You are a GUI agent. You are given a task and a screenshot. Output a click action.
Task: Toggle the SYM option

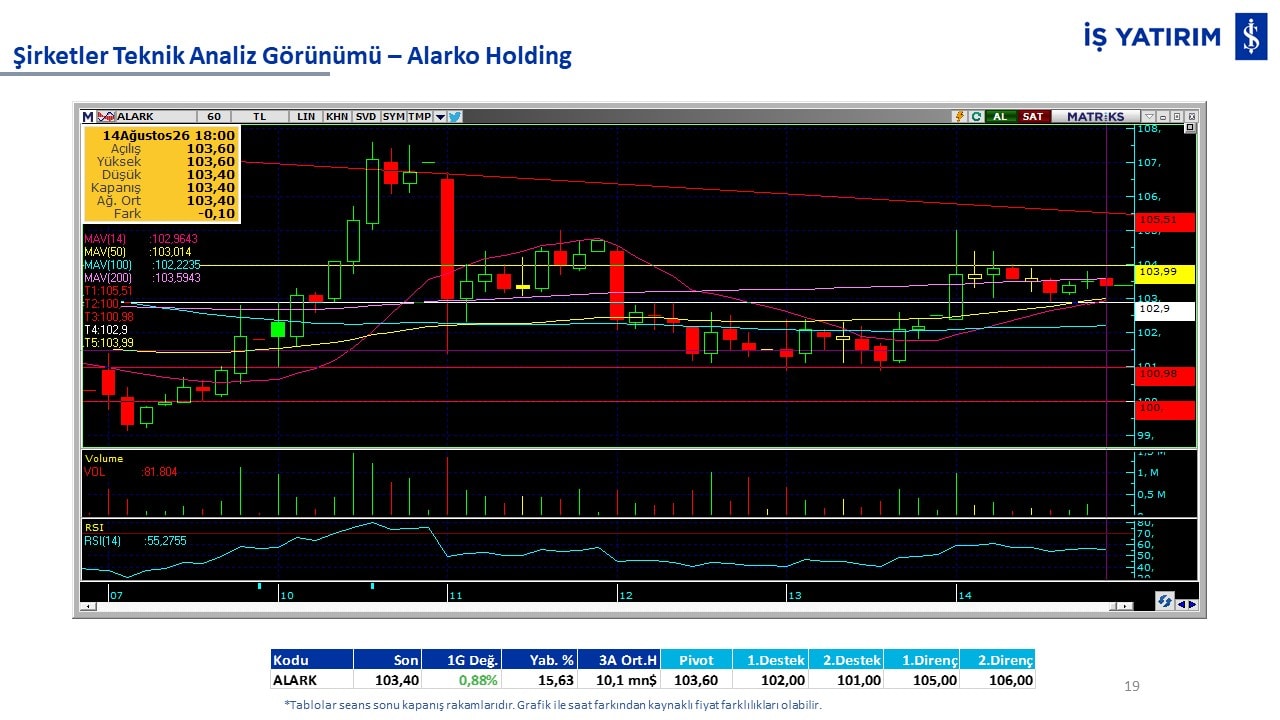393,117
